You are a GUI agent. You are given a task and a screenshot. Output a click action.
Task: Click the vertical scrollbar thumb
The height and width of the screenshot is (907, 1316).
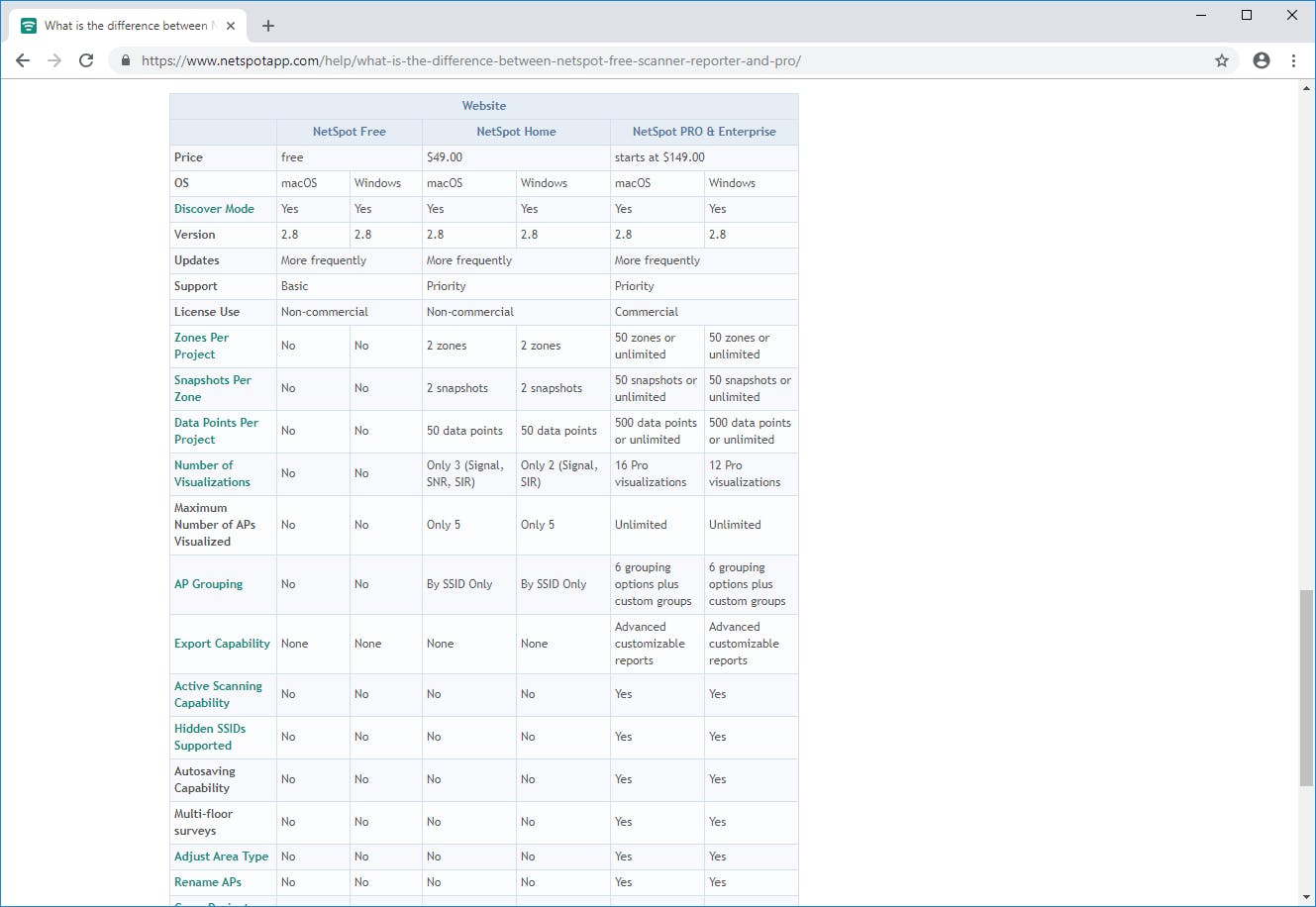1306,688
